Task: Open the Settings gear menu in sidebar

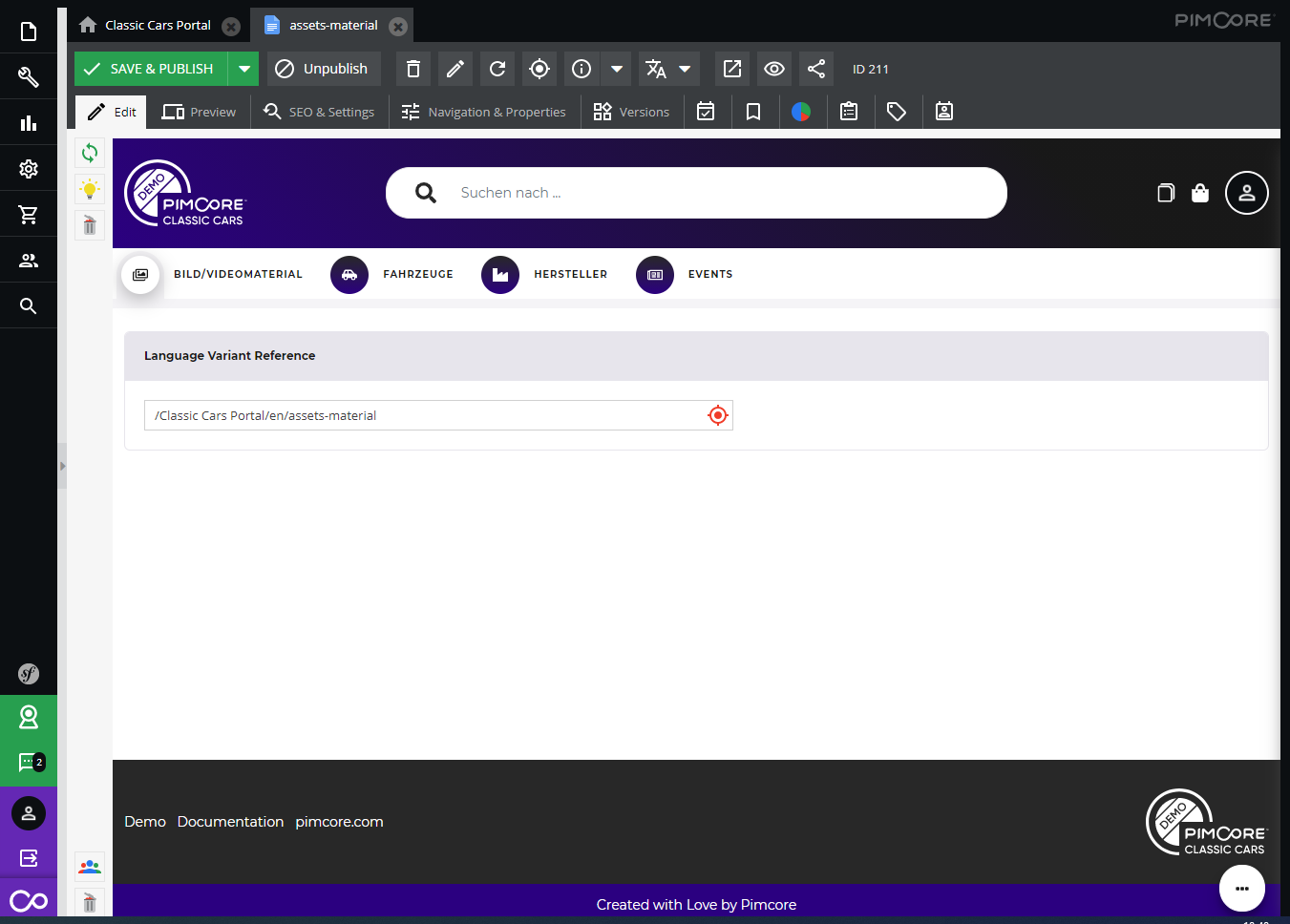Action: pos(29,169)
